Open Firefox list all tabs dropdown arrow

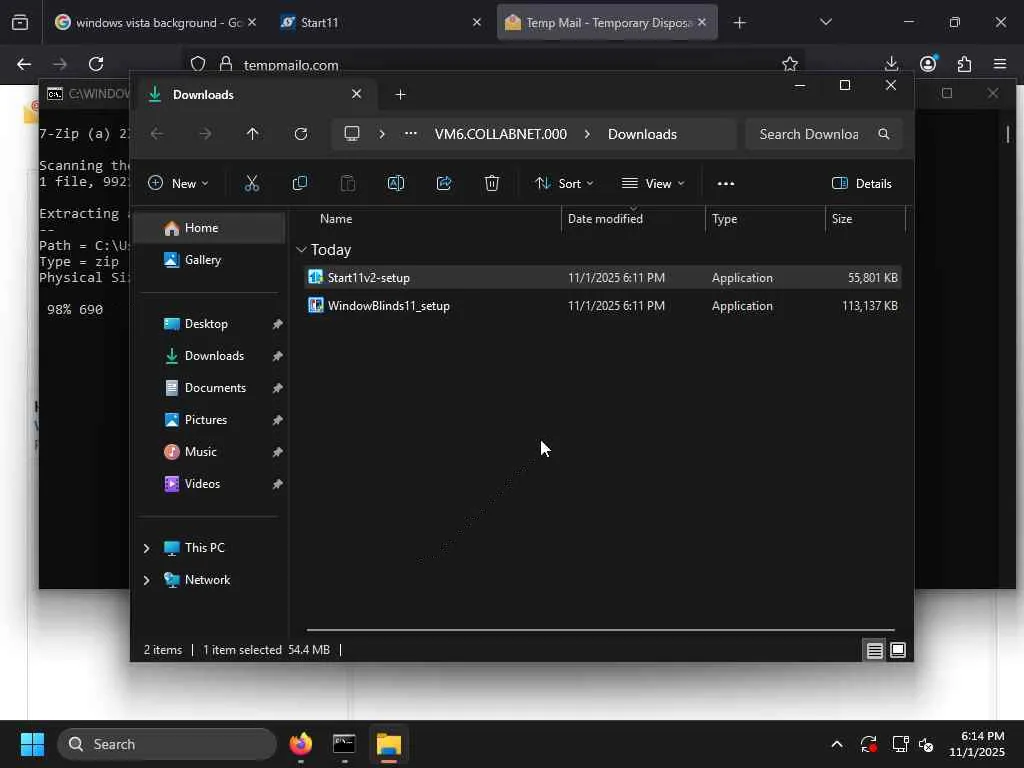825,22
